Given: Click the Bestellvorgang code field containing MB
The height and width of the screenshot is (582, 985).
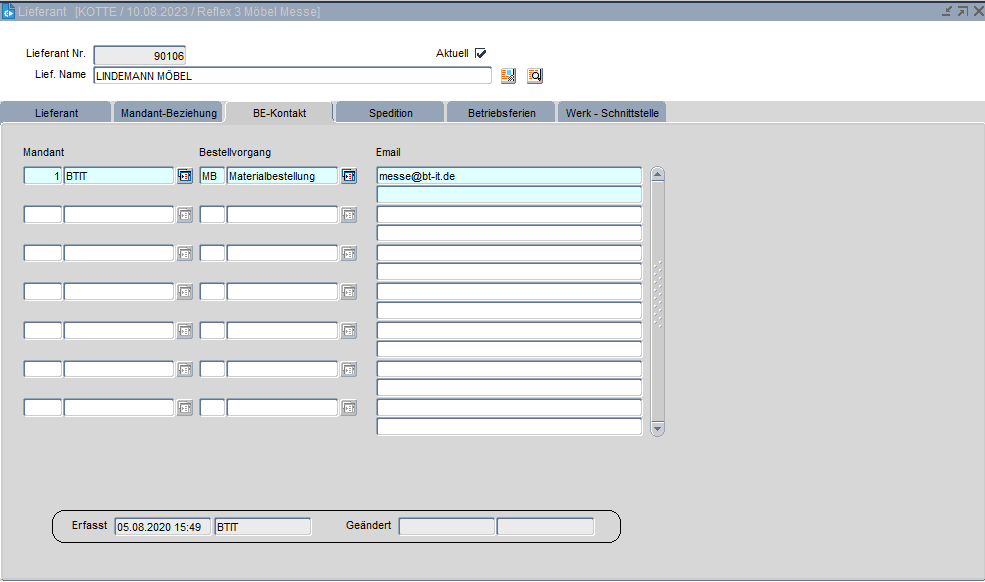Looking at the screenshot, I should [x=212, y=176].
